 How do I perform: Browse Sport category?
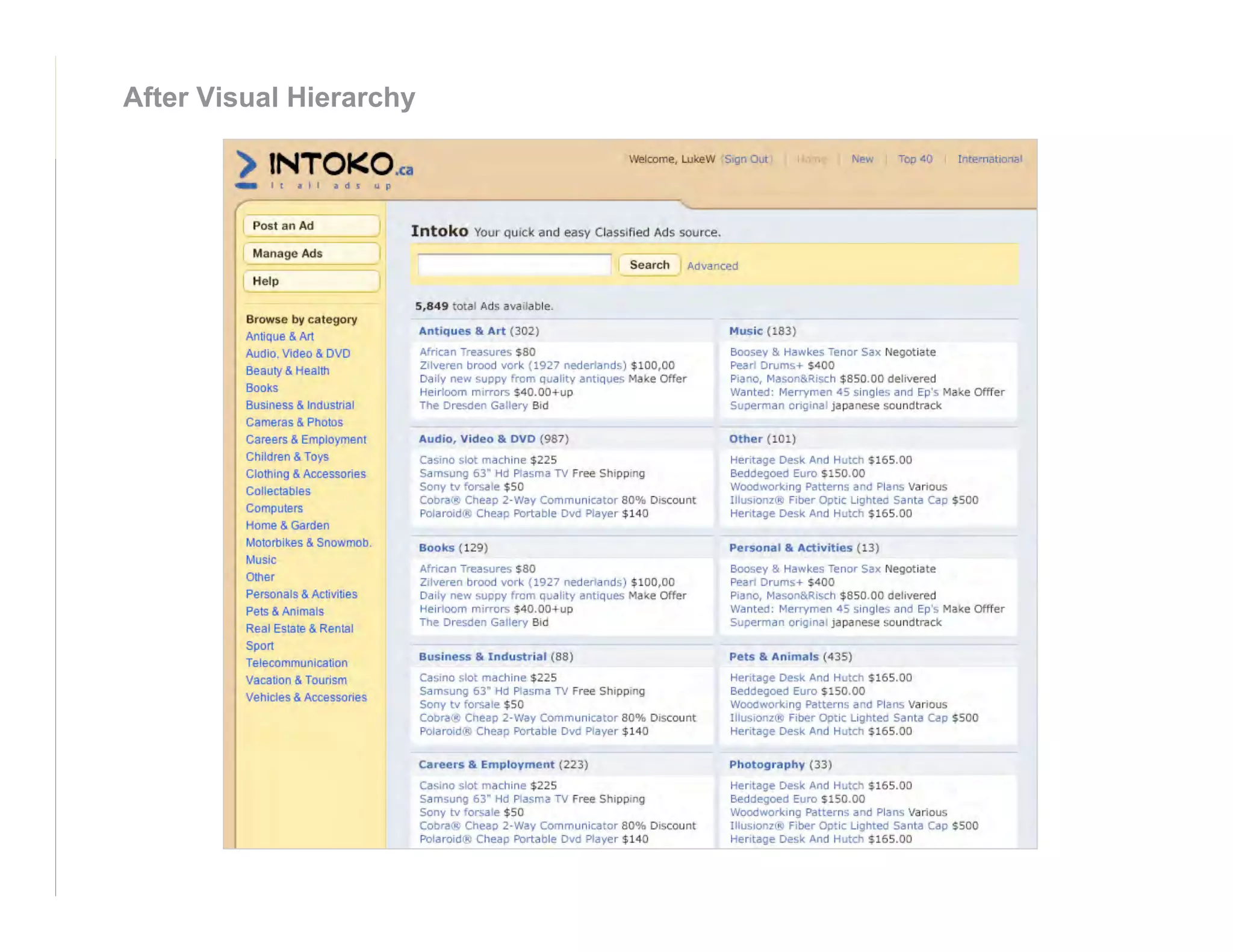[259, 646]
